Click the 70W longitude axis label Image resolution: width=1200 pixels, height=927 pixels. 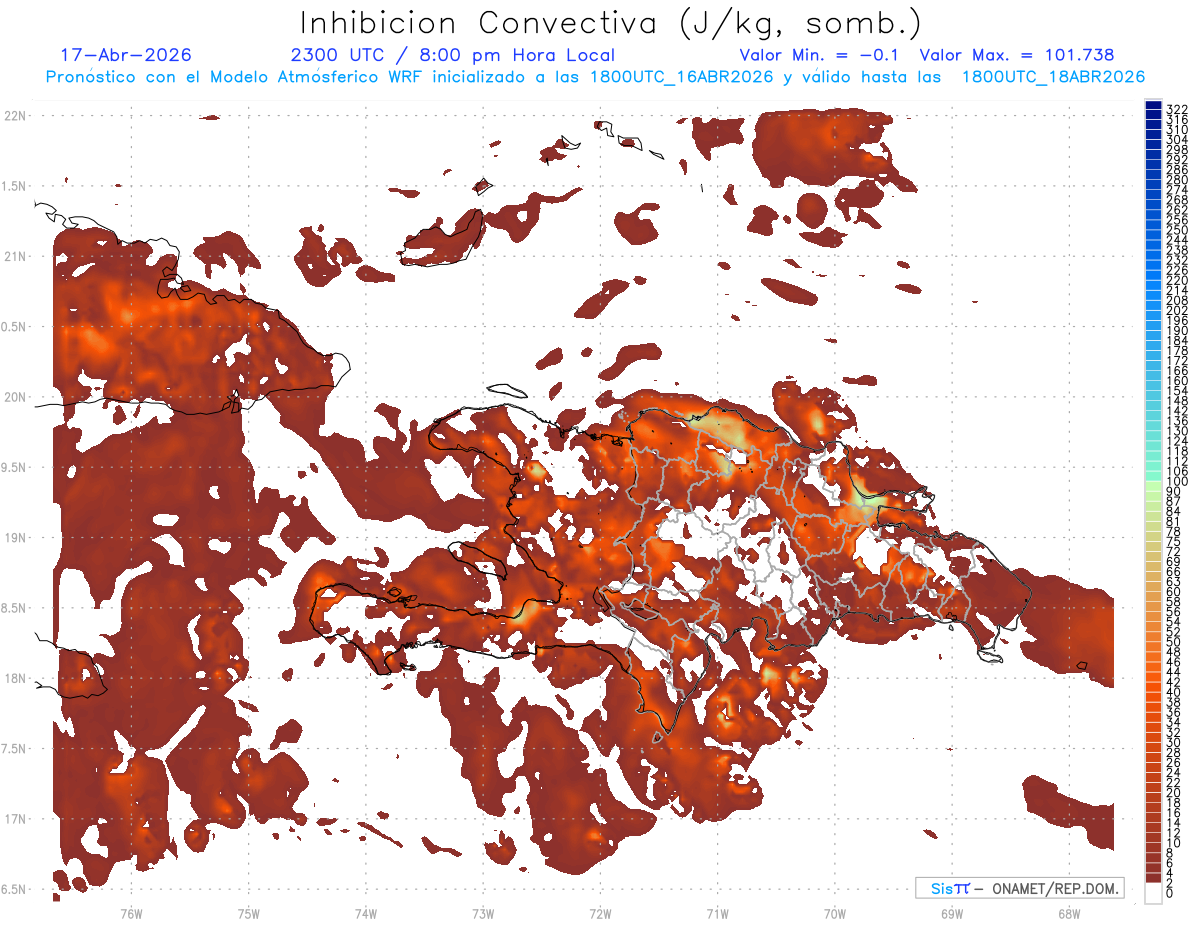(x=834, y=913)
